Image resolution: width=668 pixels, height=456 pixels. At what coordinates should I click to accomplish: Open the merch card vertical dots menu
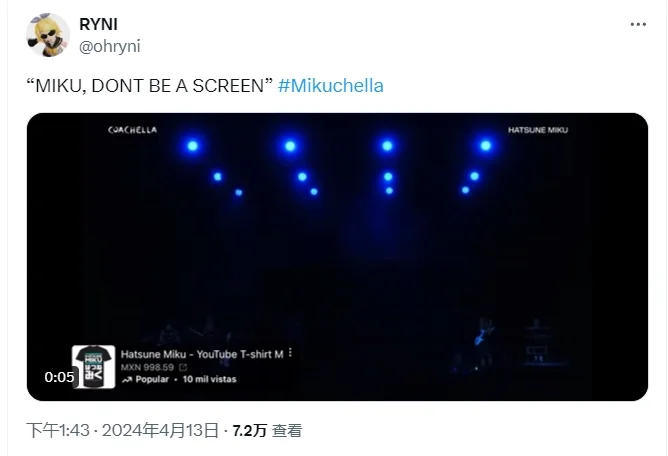291,353
